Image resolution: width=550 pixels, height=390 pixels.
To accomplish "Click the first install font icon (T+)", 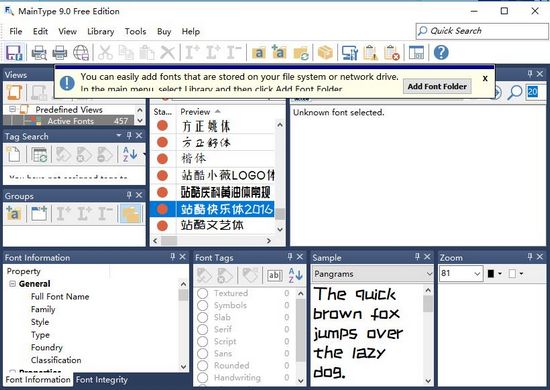I will 193,53.
